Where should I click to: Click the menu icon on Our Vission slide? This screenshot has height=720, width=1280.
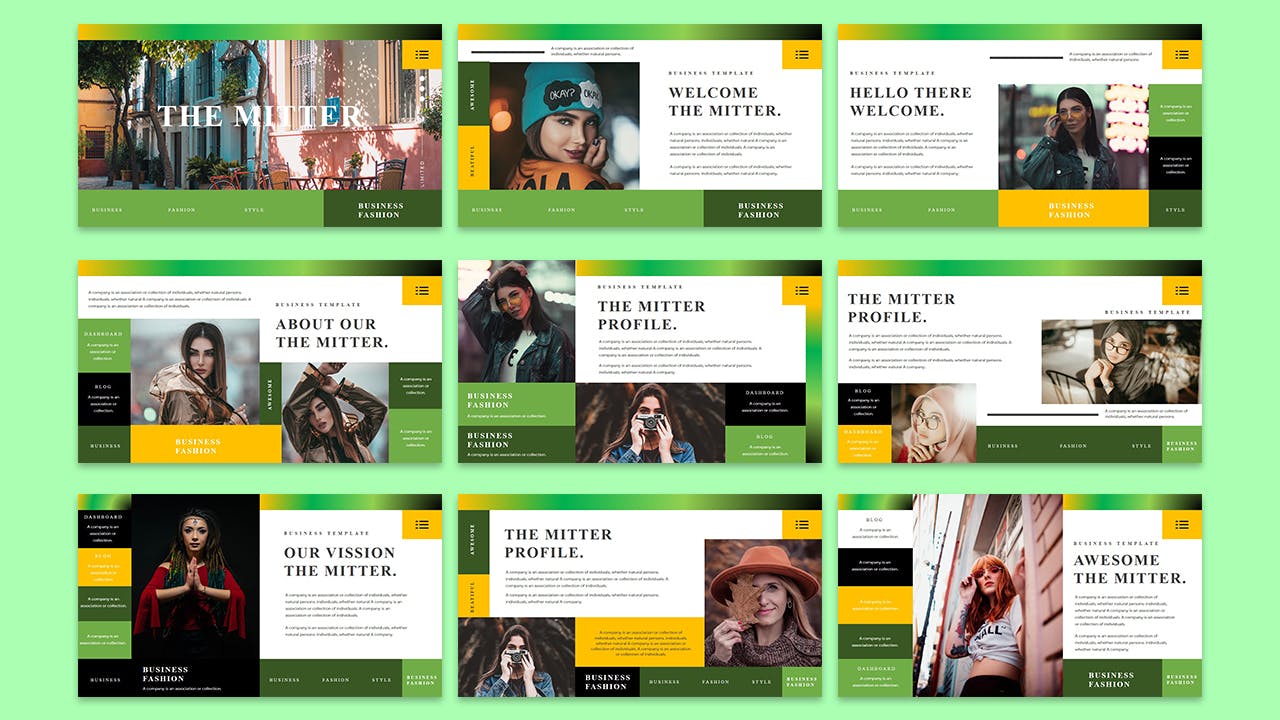click(x=422, y=525)
